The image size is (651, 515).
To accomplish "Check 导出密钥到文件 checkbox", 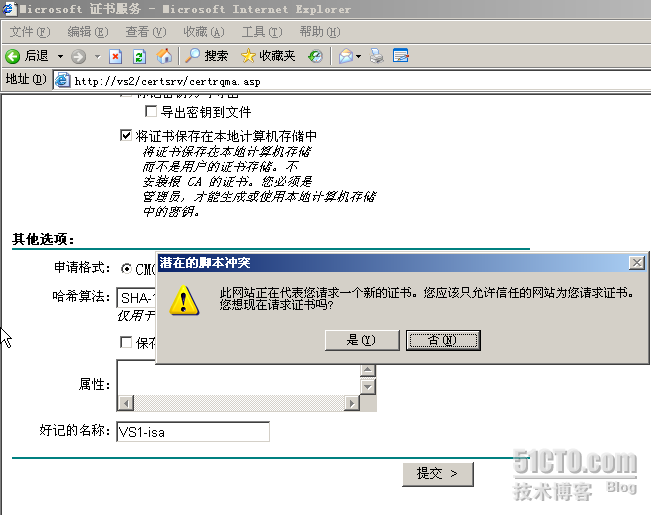I will click(x=151, y=111).
